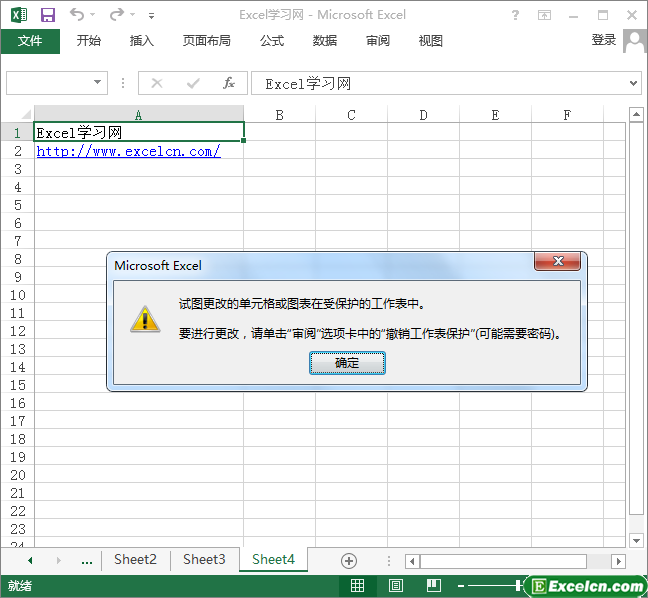Expand the formula bar chevron
The image size is (648, 598).
[x=634, y=83]
